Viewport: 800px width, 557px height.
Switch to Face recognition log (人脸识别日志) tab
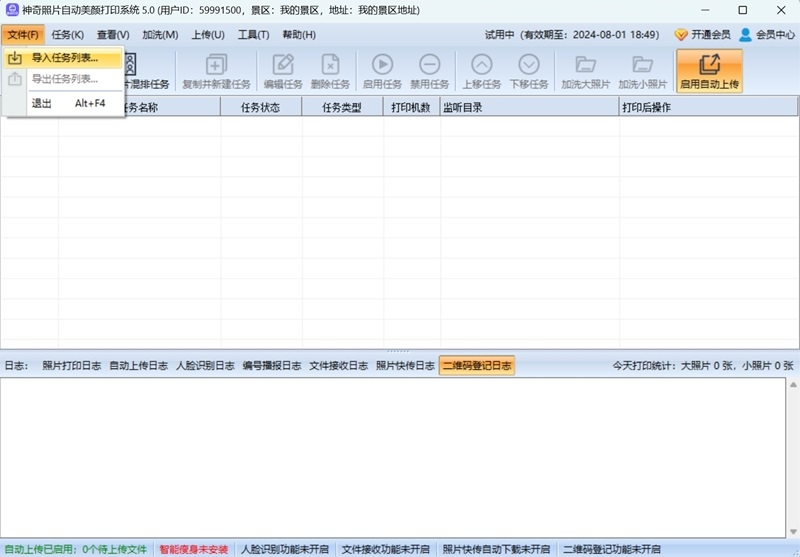[x=205, y=365]
